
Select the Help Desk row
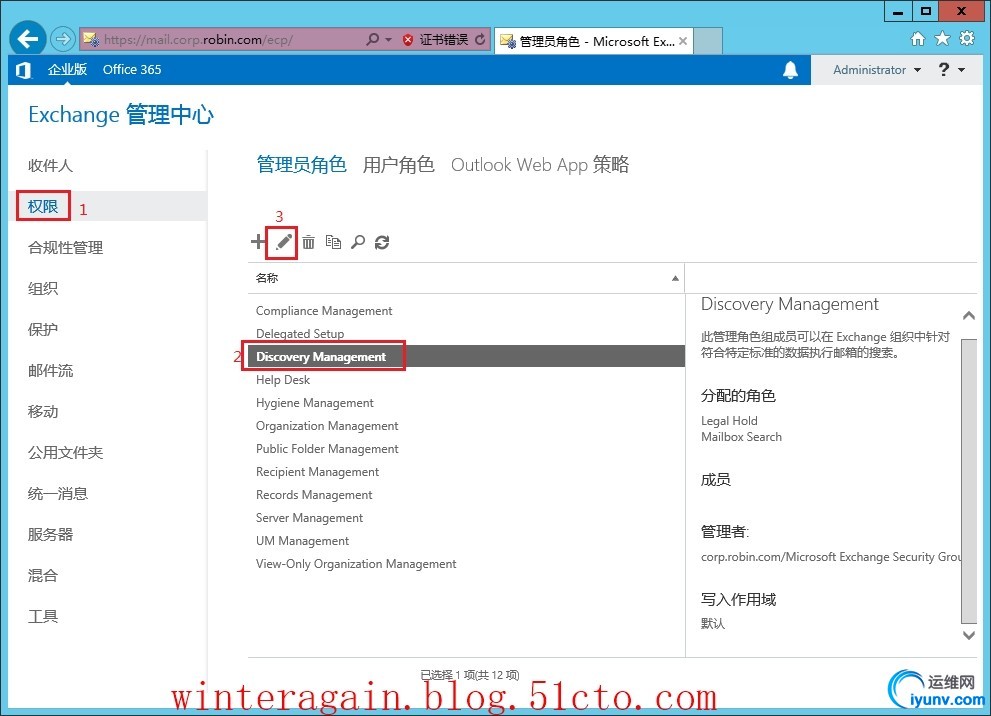(x=466, y=380)
